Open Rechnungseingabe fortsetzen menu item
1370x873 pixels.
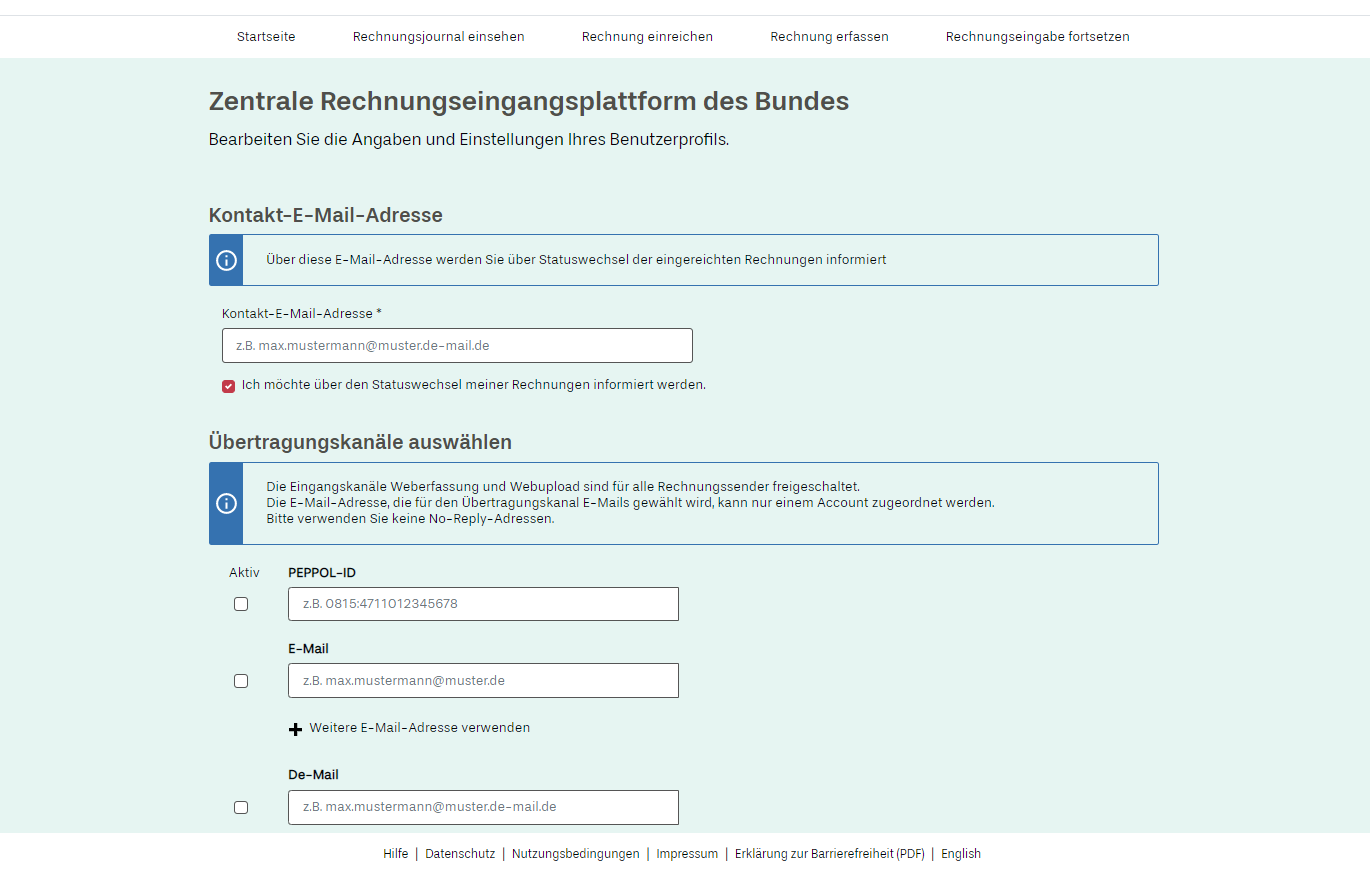[x=1037, y=37]
